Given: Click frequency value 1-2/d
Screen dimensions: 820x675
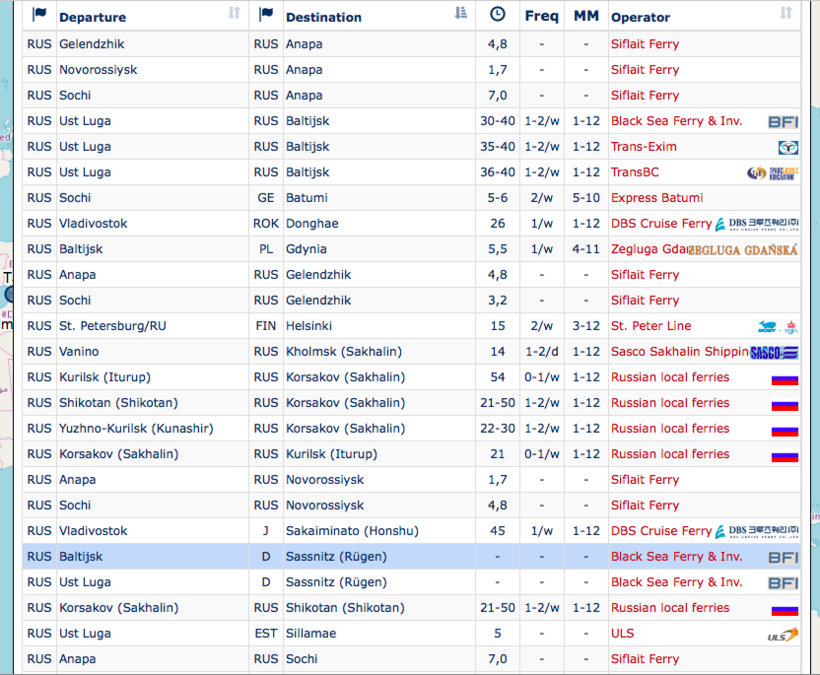Looking at the screenshot, I should coord(542,351).
